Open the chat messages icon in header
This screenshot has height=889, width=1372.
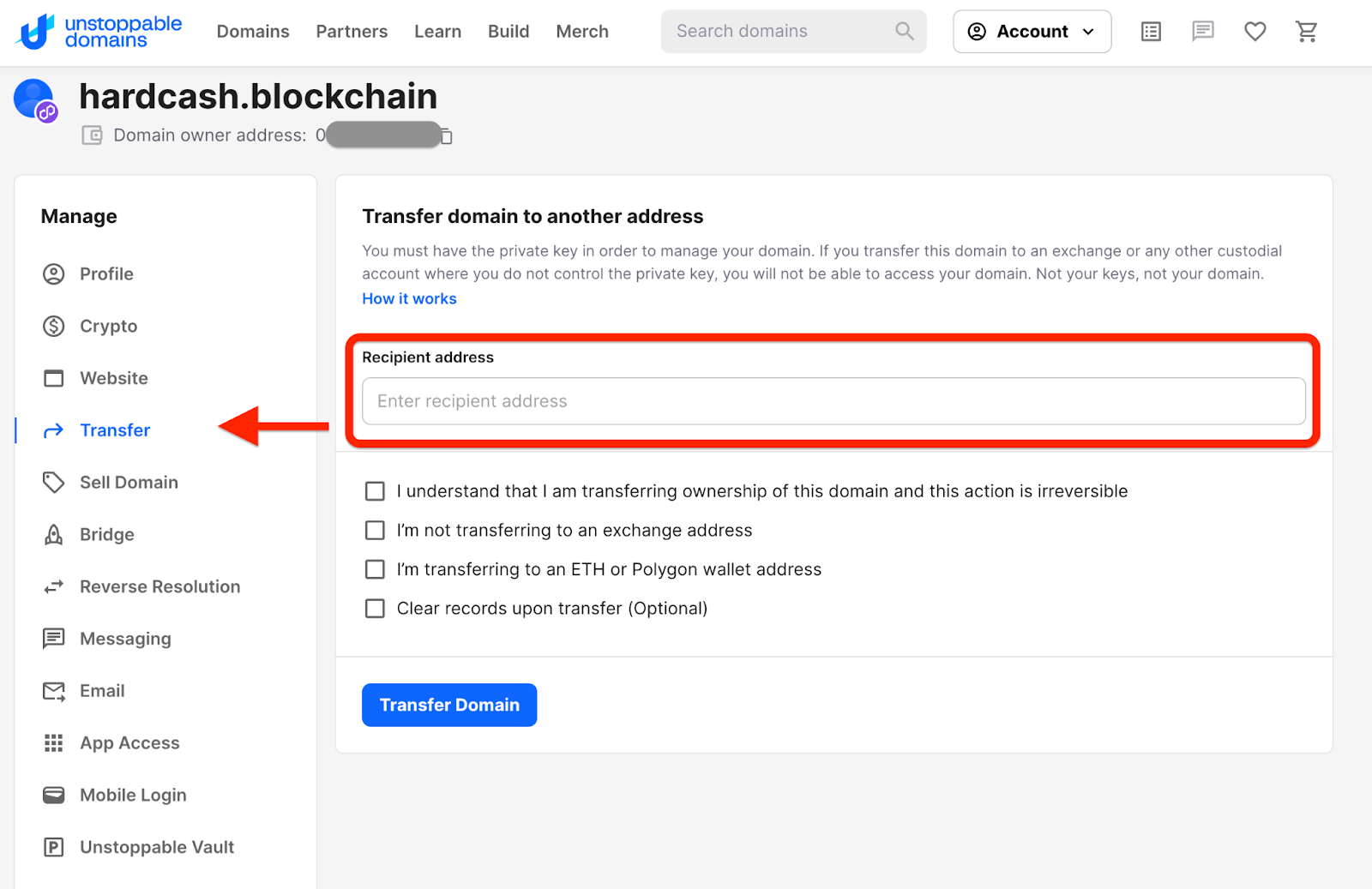pyautogui.click(x=1202, y=32)
